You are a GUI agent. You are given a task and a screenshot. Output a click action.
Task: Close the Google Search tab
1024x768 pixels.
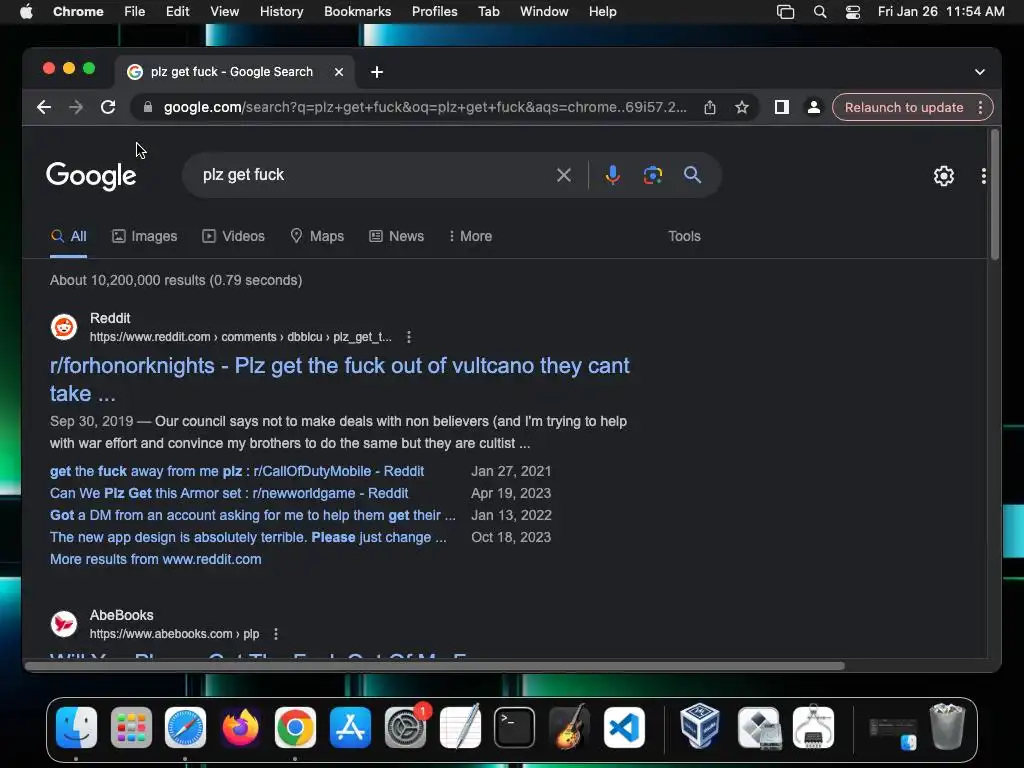click(x=339, y=72)
